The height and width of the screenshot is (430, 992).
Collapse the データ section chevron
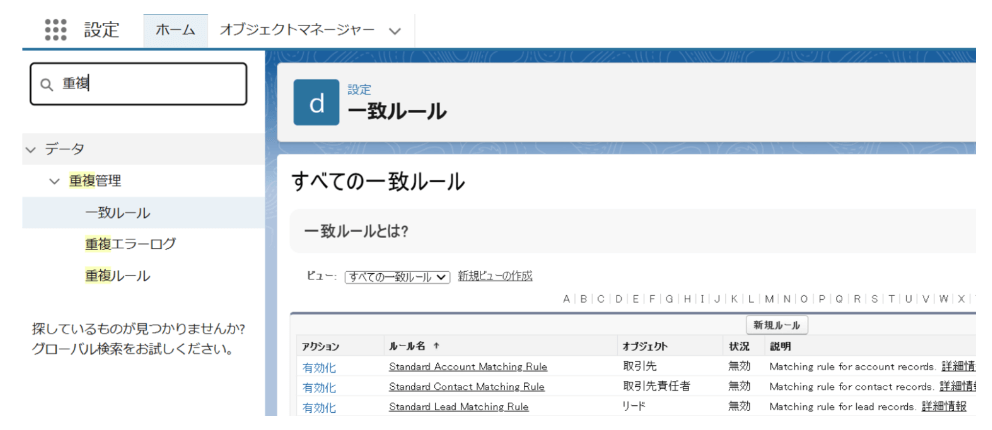(30, 149)
